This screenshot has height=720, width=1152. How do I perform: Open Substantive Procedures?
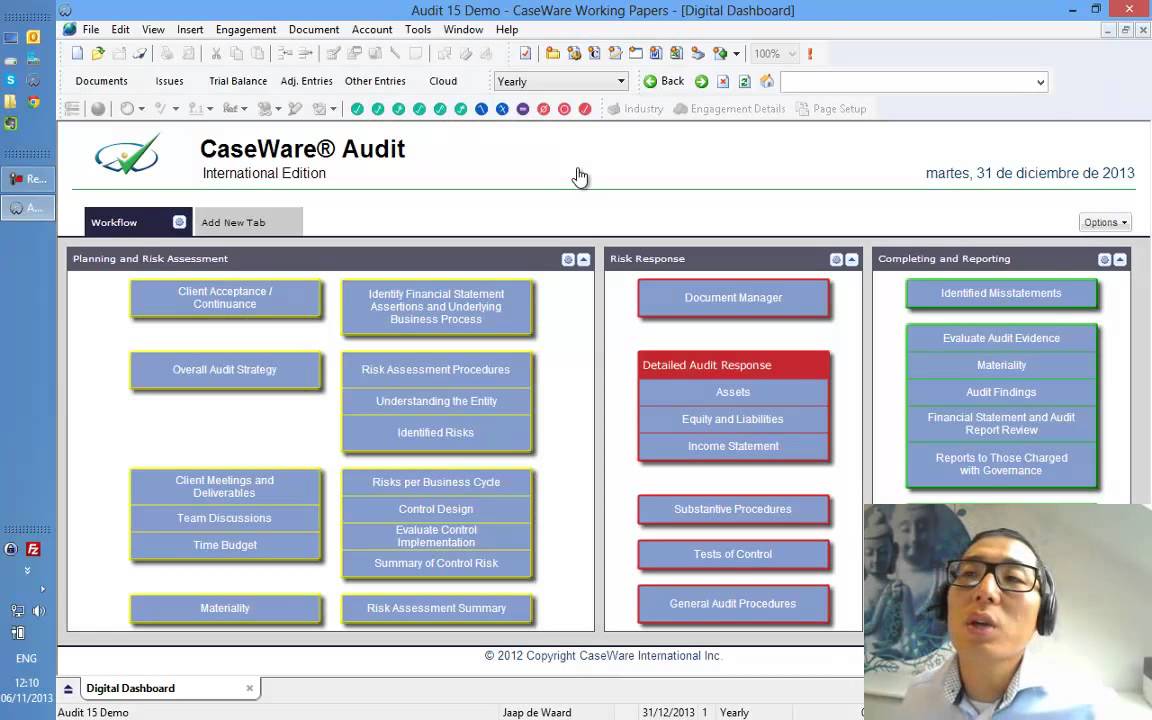[733, 509]
